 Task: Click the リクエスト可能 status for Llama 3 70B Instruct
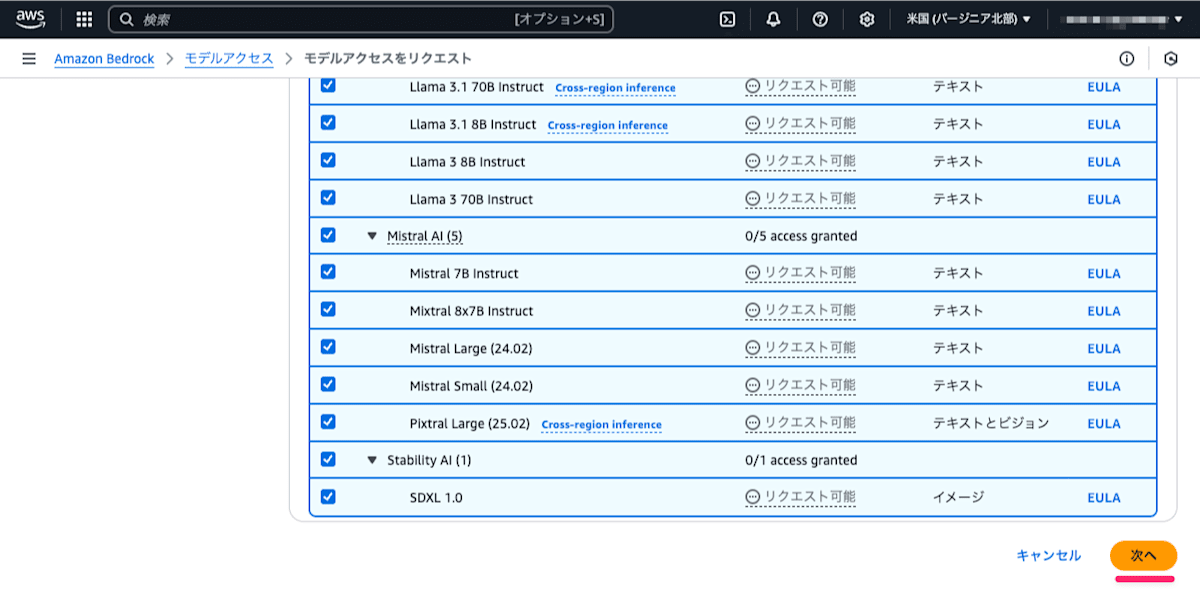pyautogui.click(x=800, y=199)
